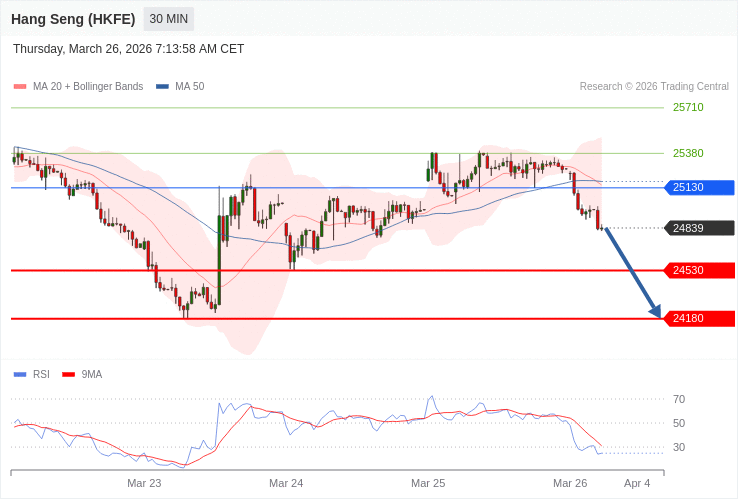The width and height of the screenshot is (738, 500).
Task: Click the Research © 2026 Trading Central credit
Action: pyautogui.click(x=654, y=87)
